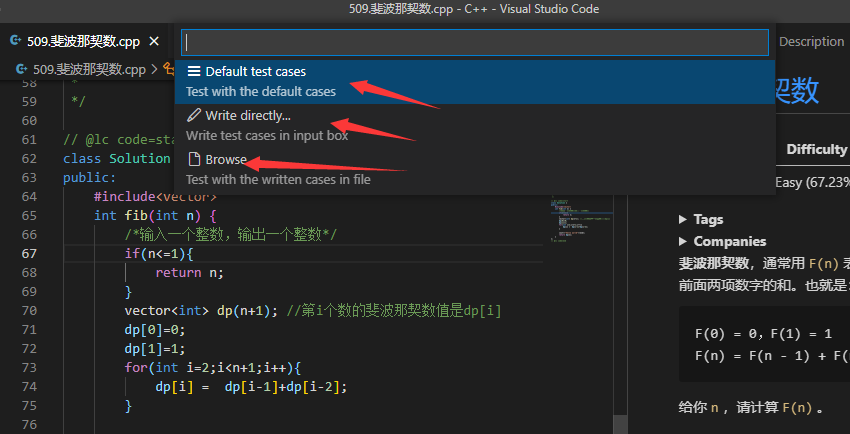The width and height of the screenshot is (850, 434).
Task: Click the Browse option in picker
Action: pyautogui.click(x=226, y=160)
